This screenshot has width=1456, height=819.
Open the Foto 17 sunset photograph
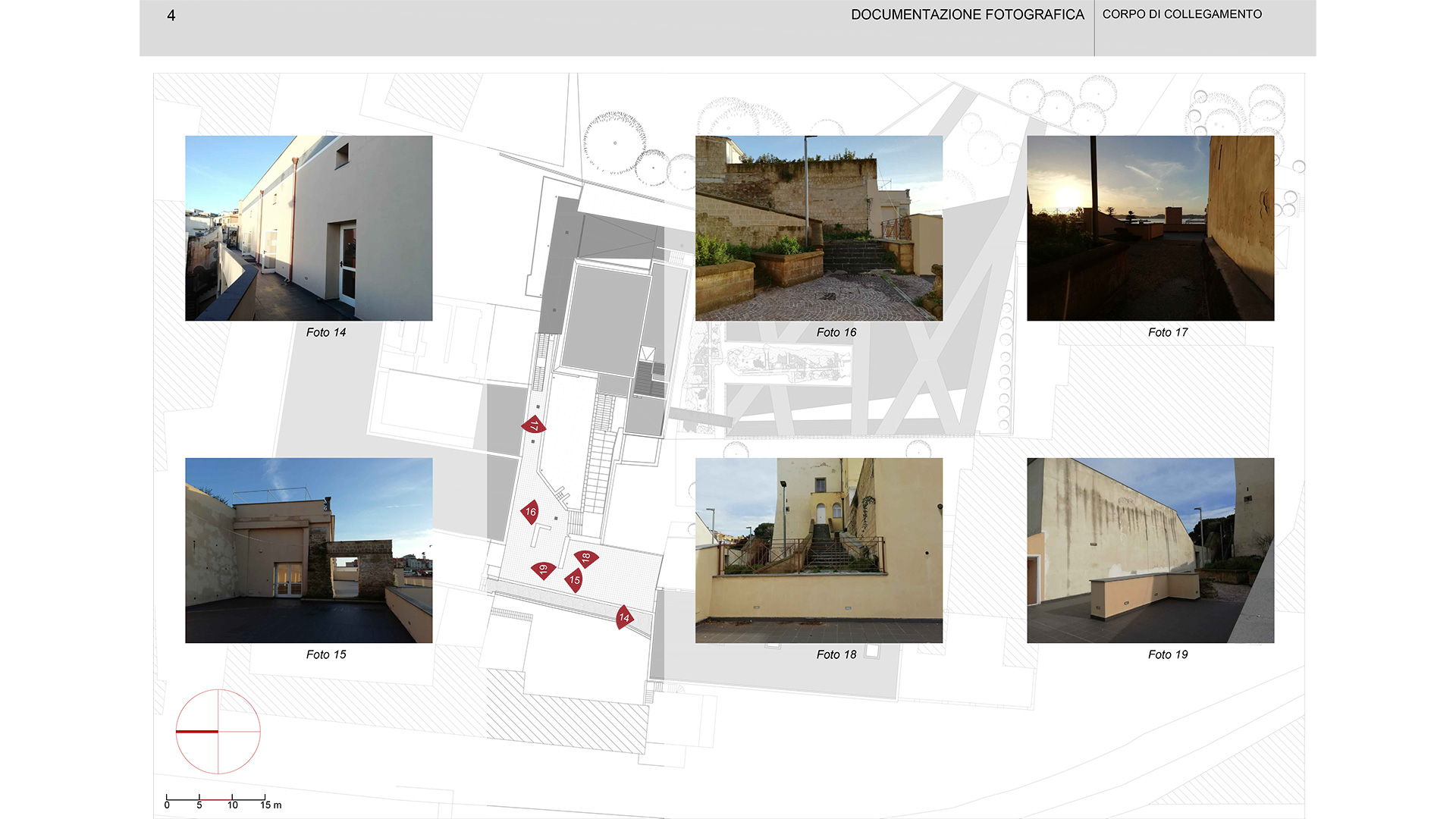pyautogui.click(x=1150, y=228)
